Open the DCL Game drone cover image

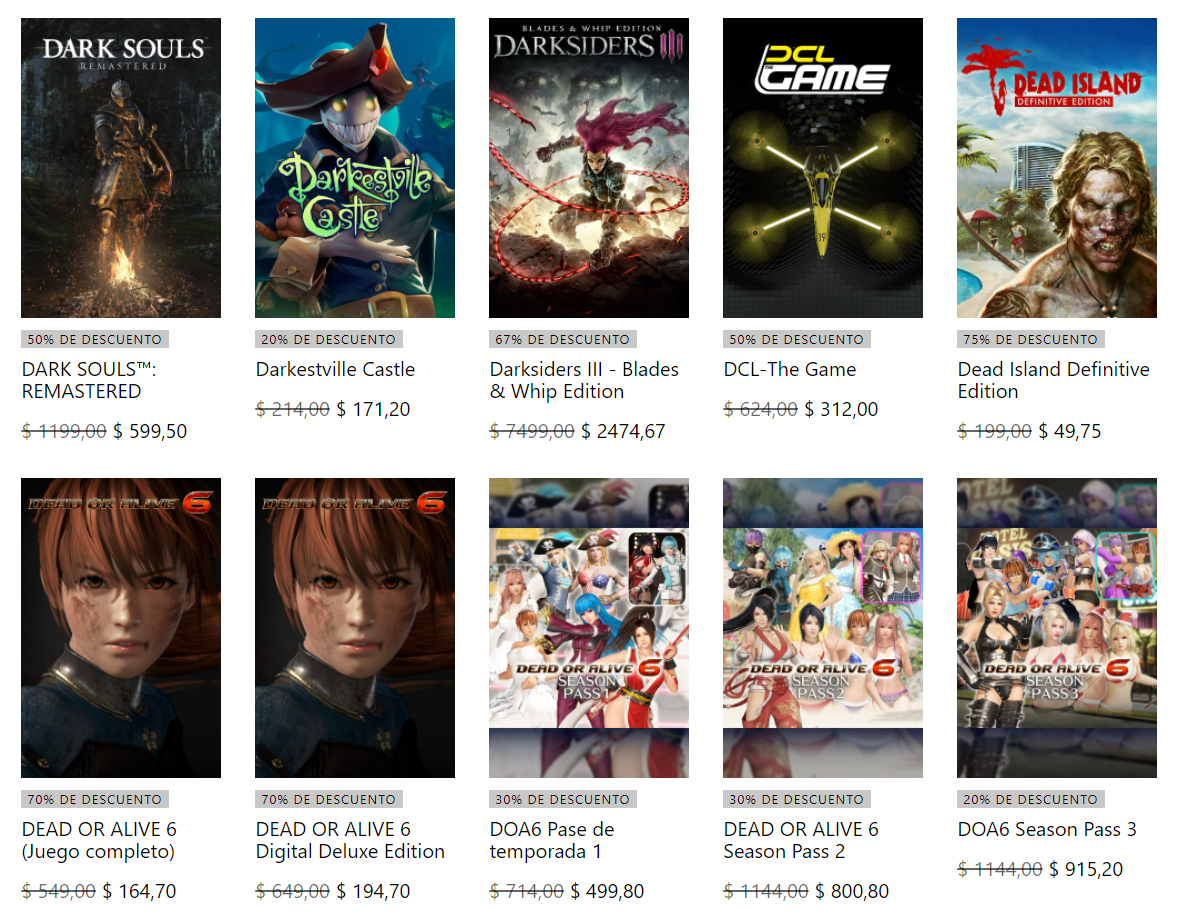pyautogui.click(x=823, y=168)
